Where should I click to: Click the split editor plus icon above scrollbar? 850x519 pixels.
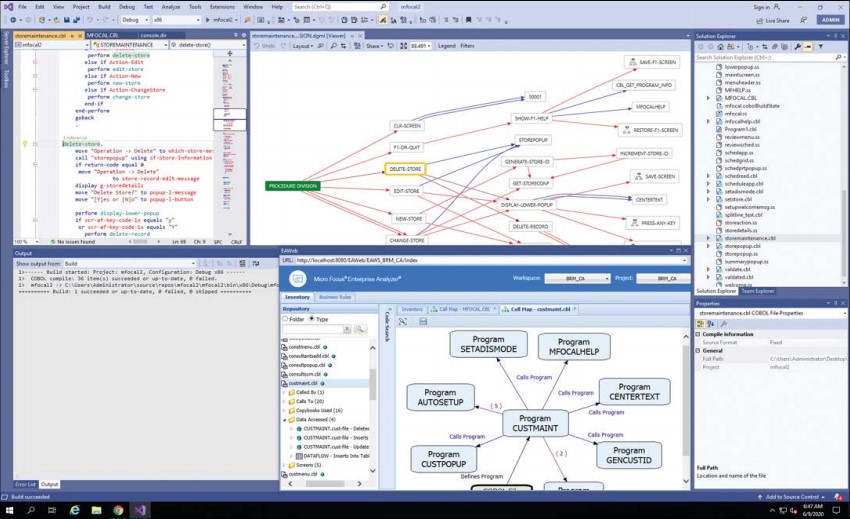pyautogui.click(x=230, y=53)
